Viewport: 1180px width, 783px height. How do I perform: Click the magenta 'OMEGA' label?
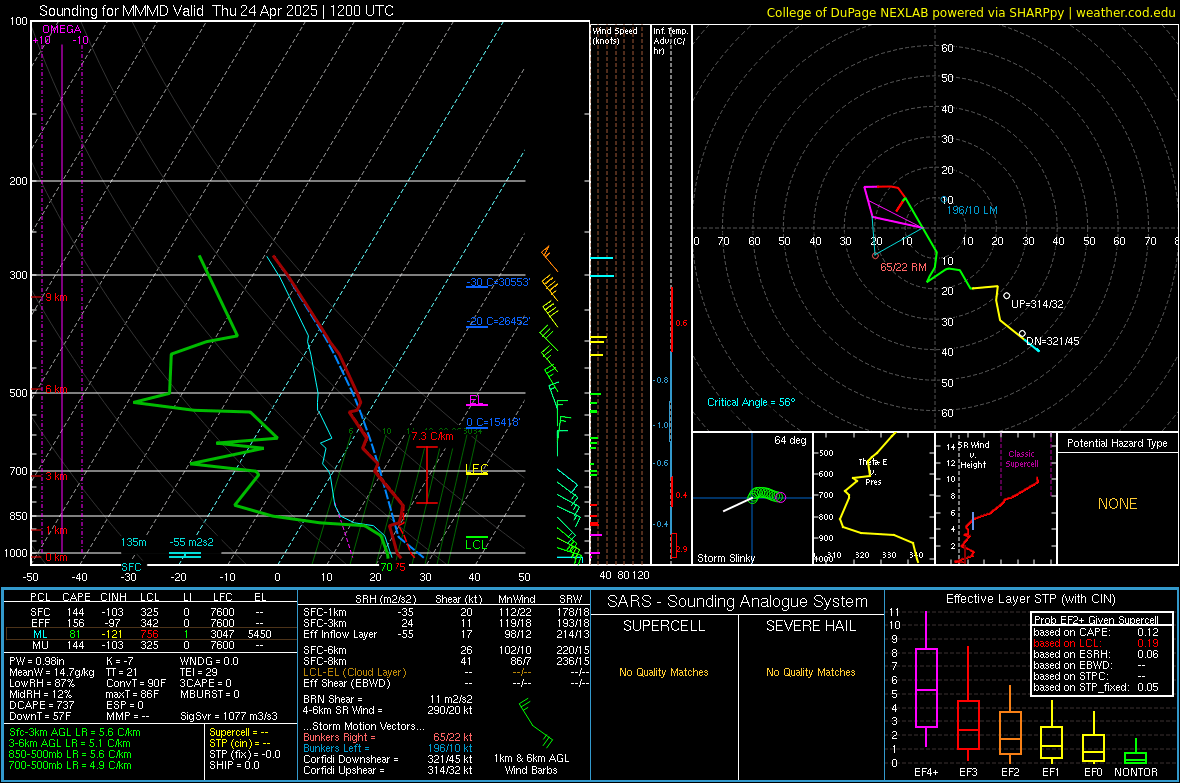coord(62,29)
